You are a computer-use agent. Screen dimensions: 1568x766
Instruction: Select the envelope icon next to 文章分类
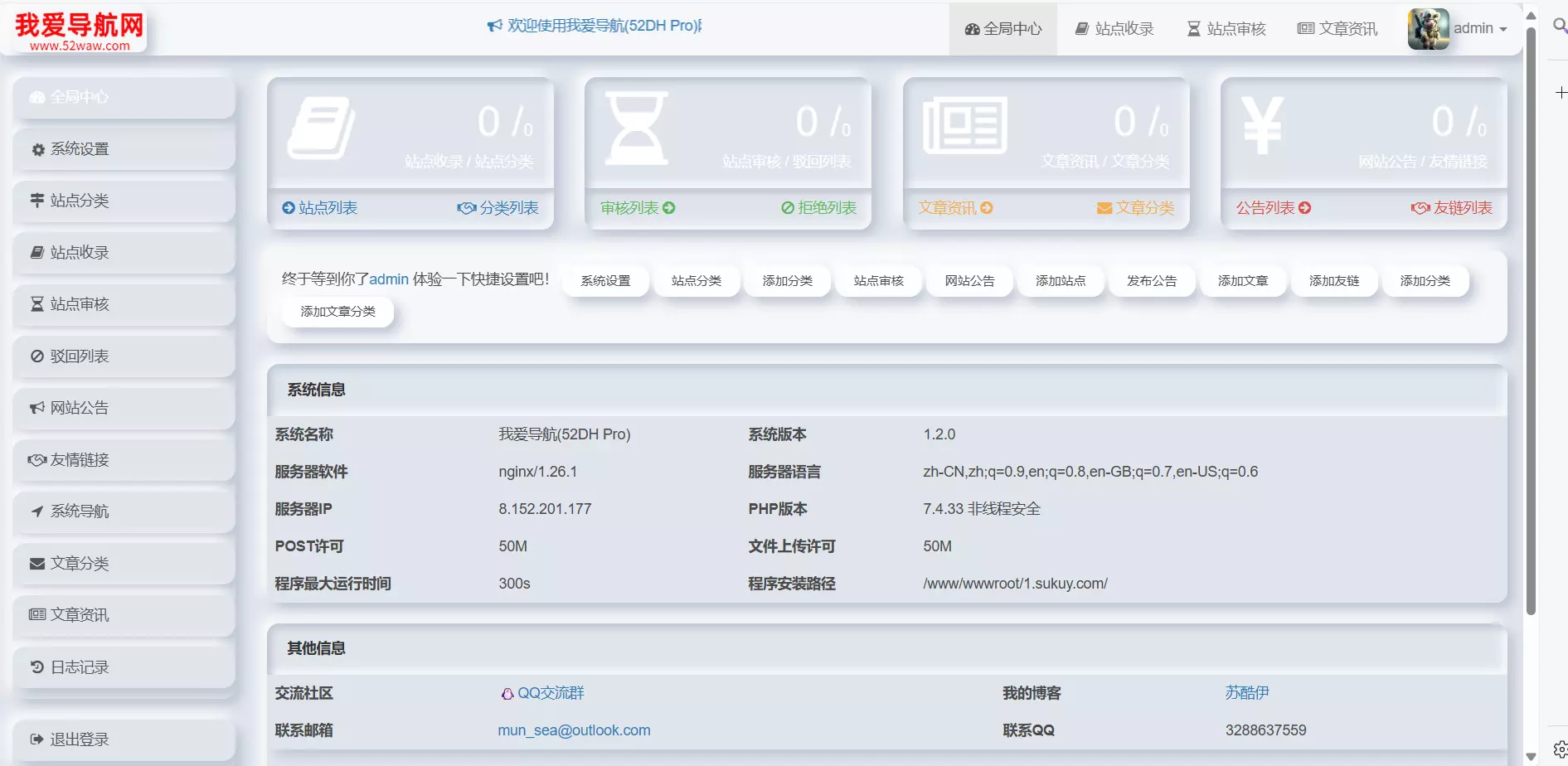point(36,563)
